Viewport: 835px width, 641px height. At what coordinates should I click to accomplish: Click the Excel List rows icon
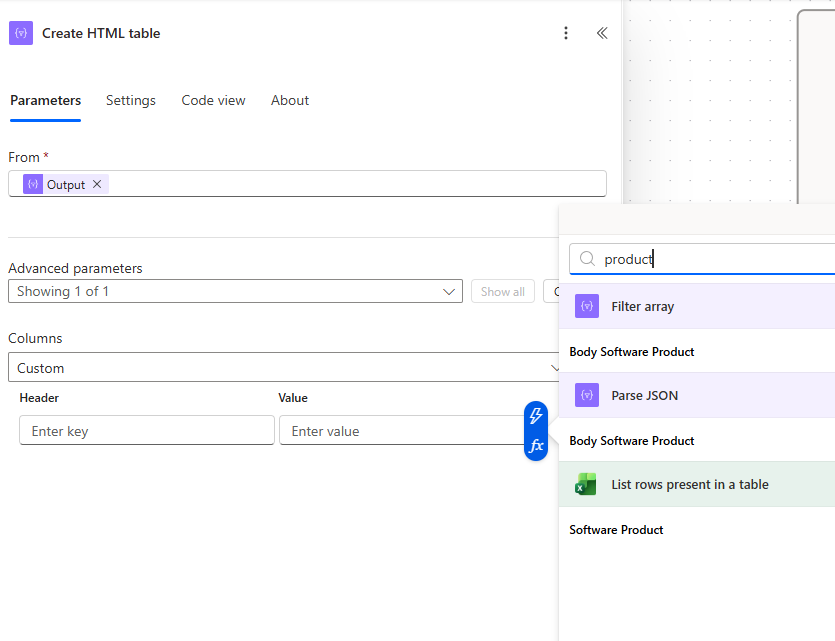(586, 484)
